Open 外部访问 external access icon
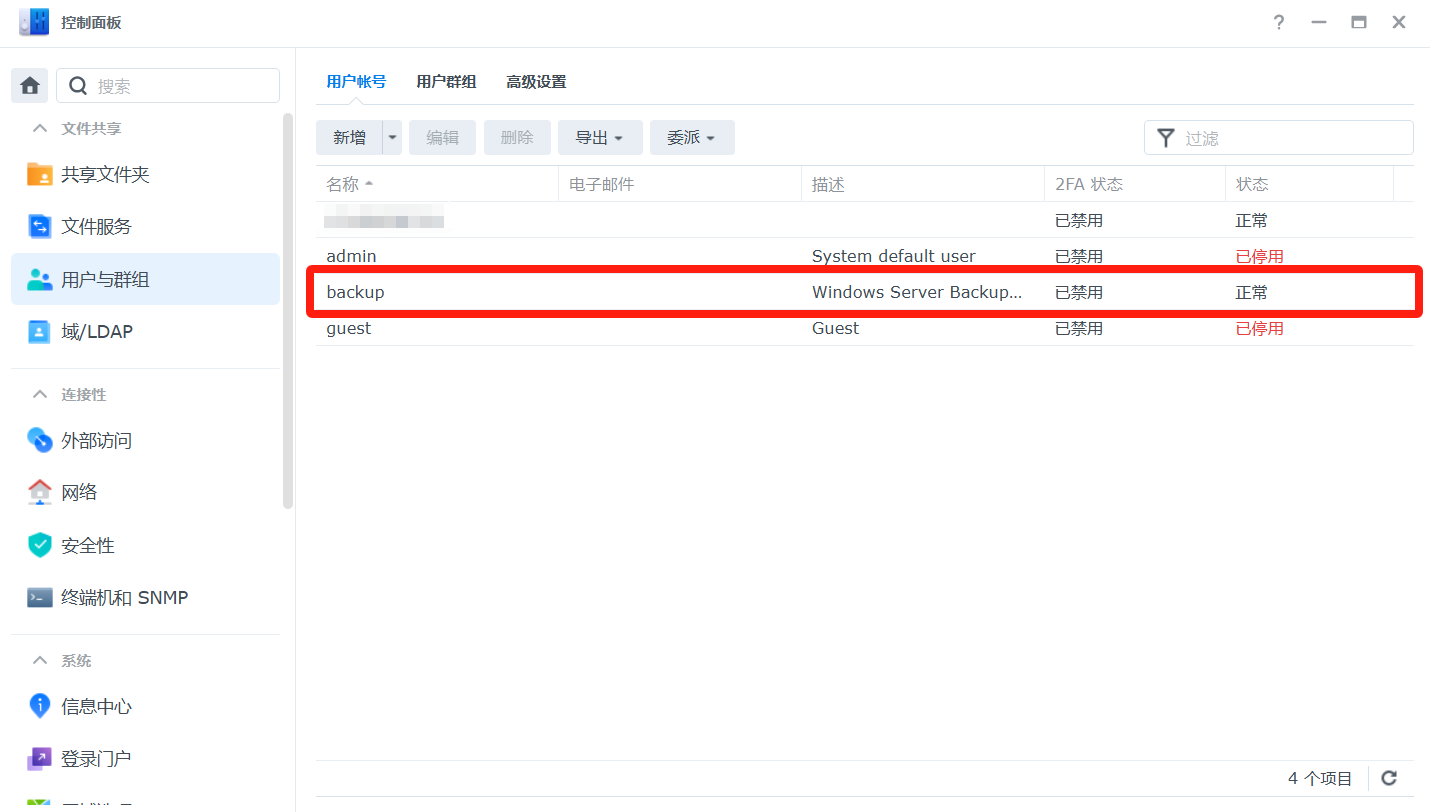This screenshot has width=1430, height=812. tap(40, 440)
